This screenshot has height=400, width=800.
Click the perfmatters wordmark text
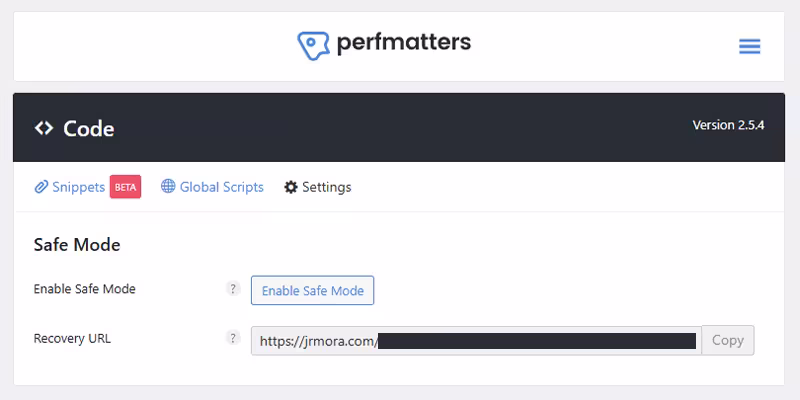click(403, 44)
